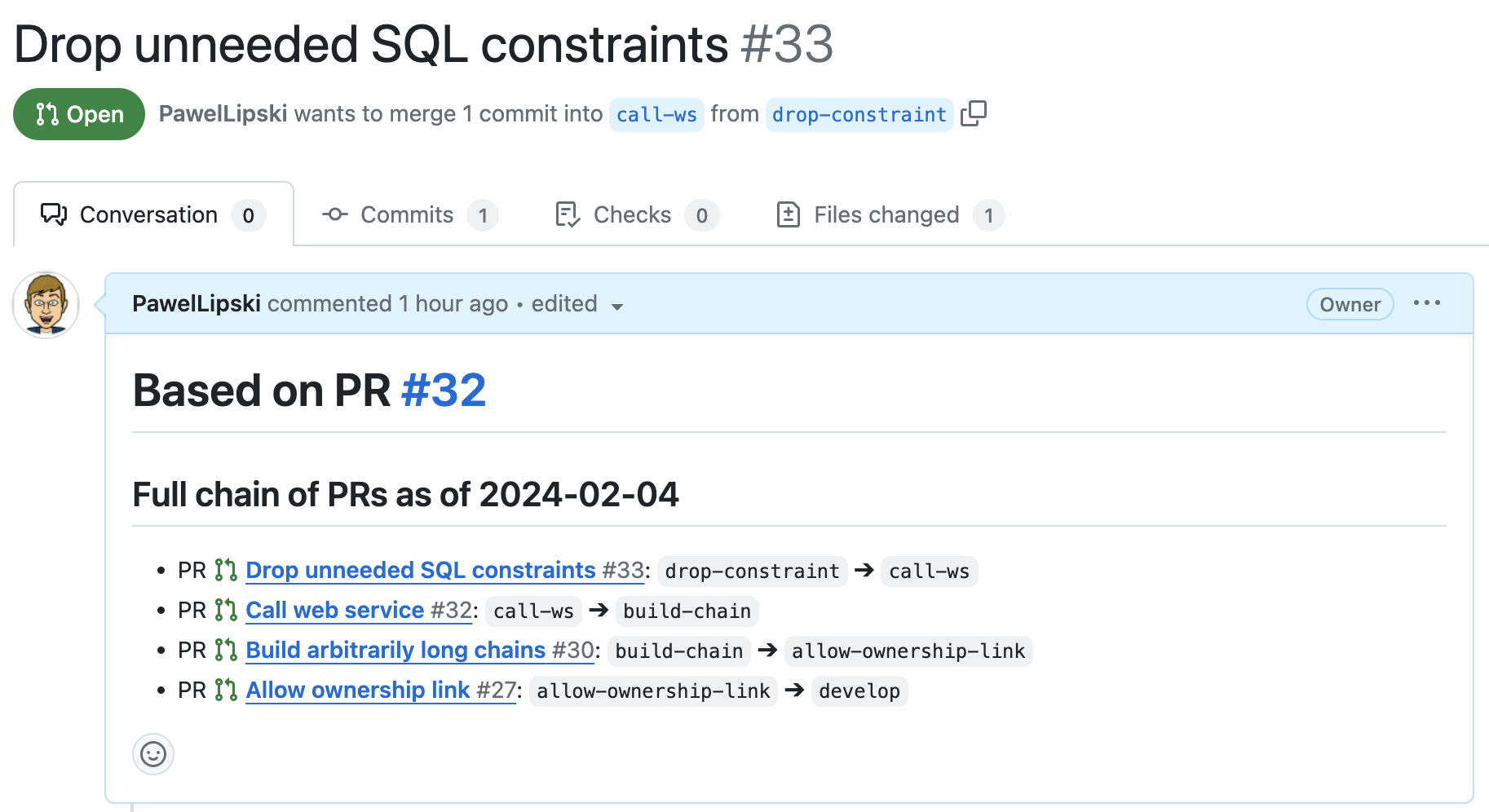Open the #32 link in Based on PR heading
1489x812 pixels.
point(444,391)
